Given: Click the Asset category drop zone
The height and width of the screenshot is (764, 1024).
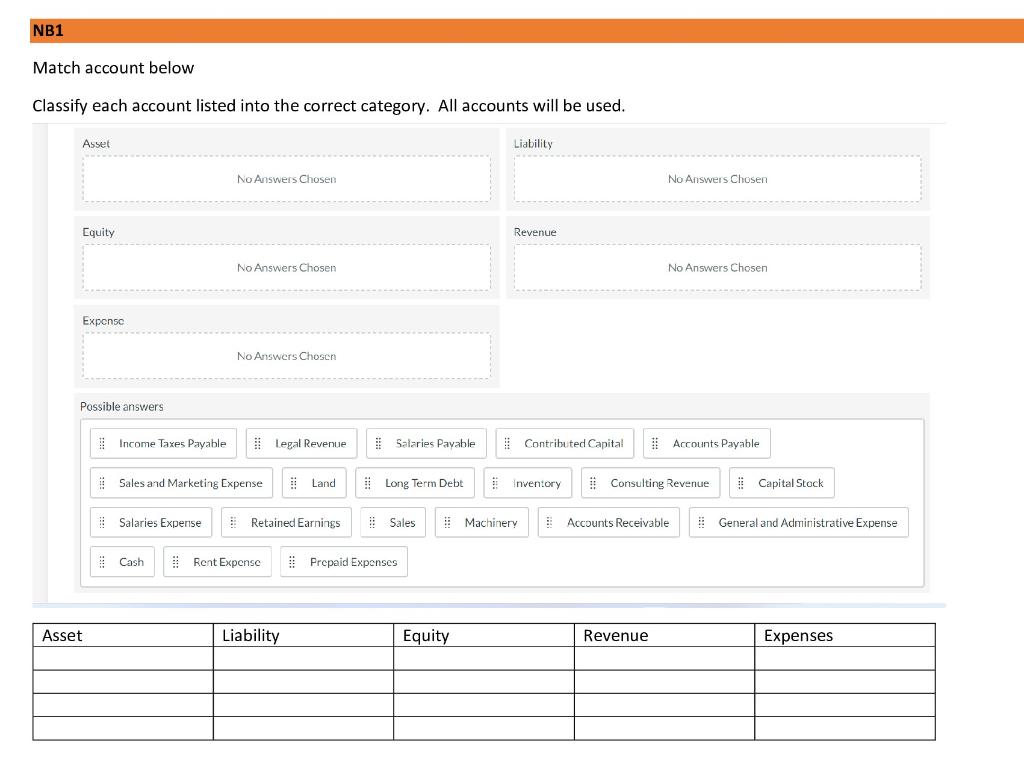Looking at the screenshot, I should (x=287, y=179).
